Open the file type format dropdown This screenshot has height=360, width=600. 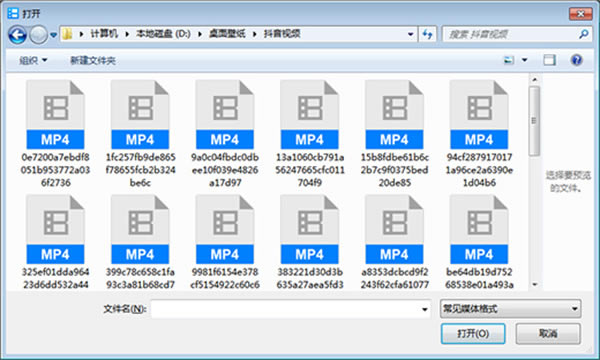coord(510,309)
